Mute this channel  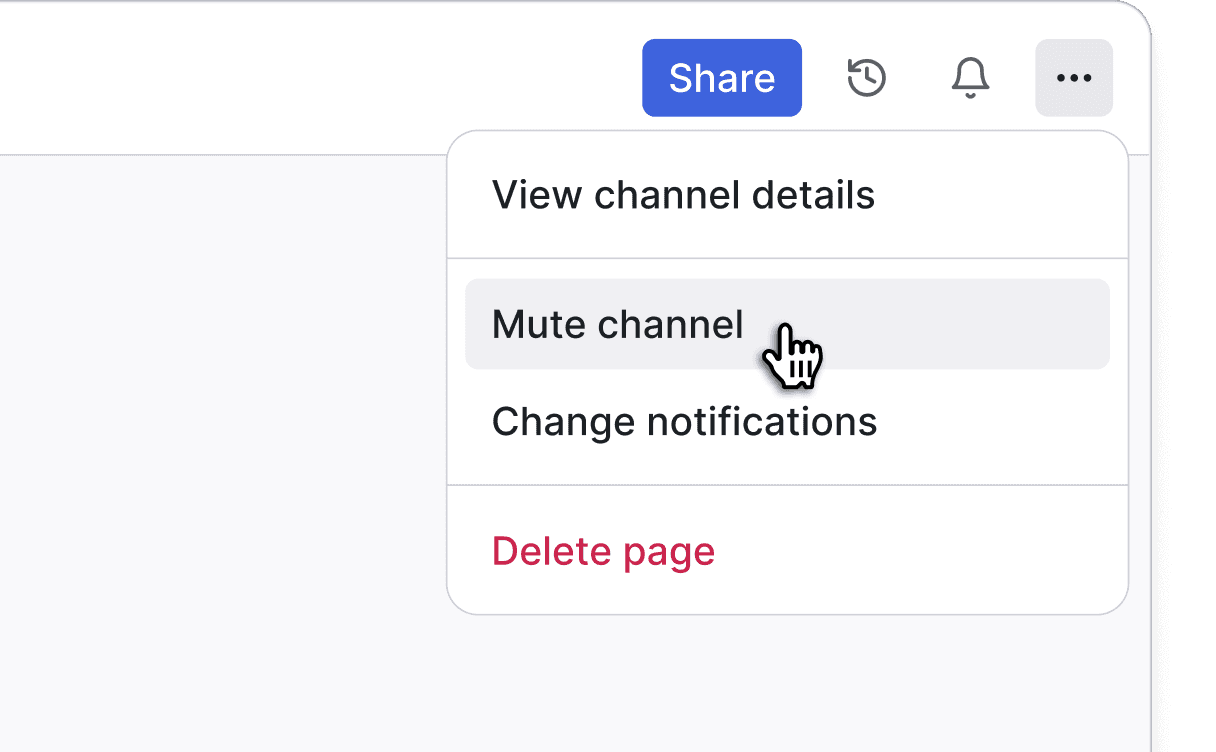[788, 324]
